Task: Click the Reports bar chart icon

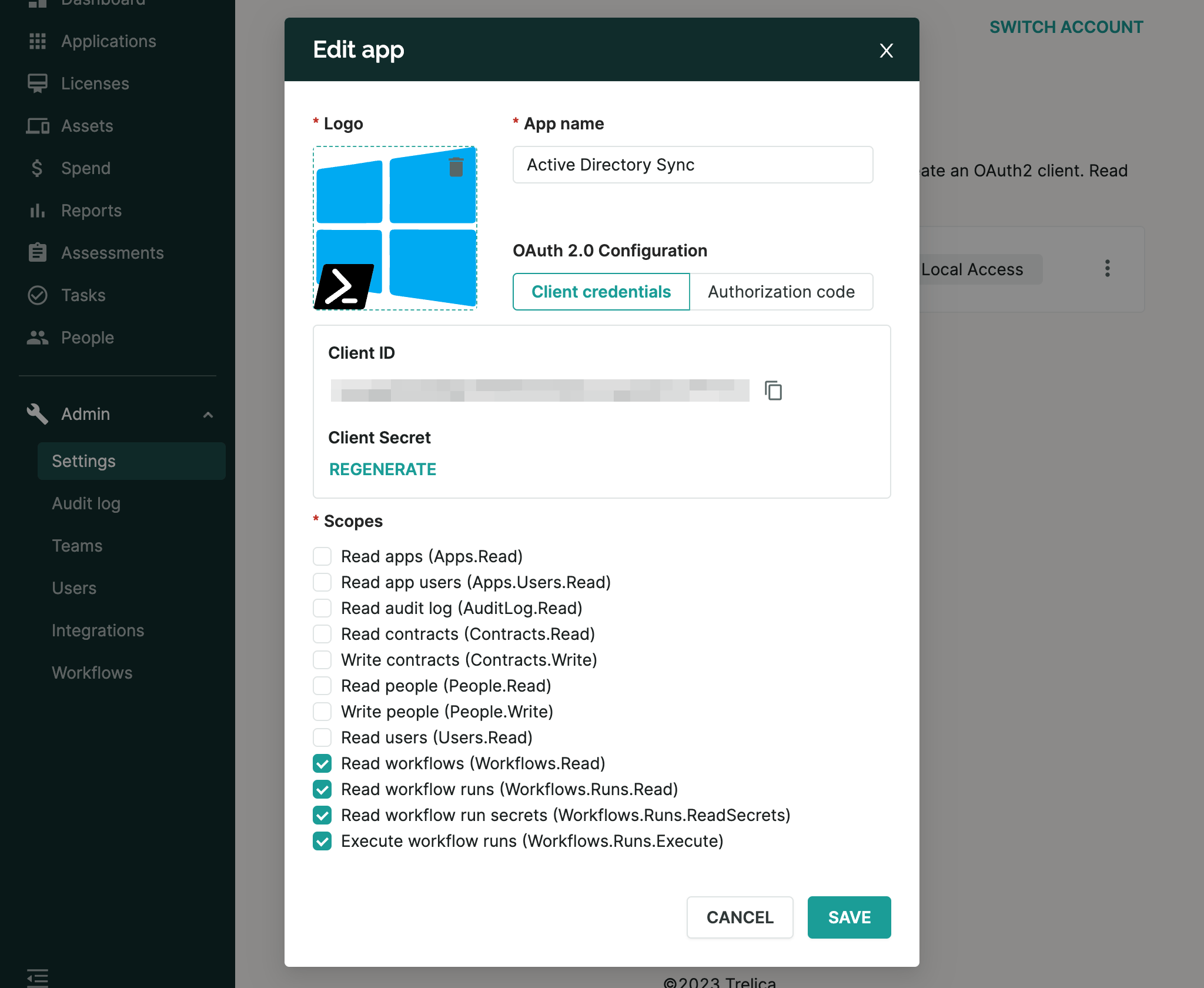Action: tap(38, 211)
